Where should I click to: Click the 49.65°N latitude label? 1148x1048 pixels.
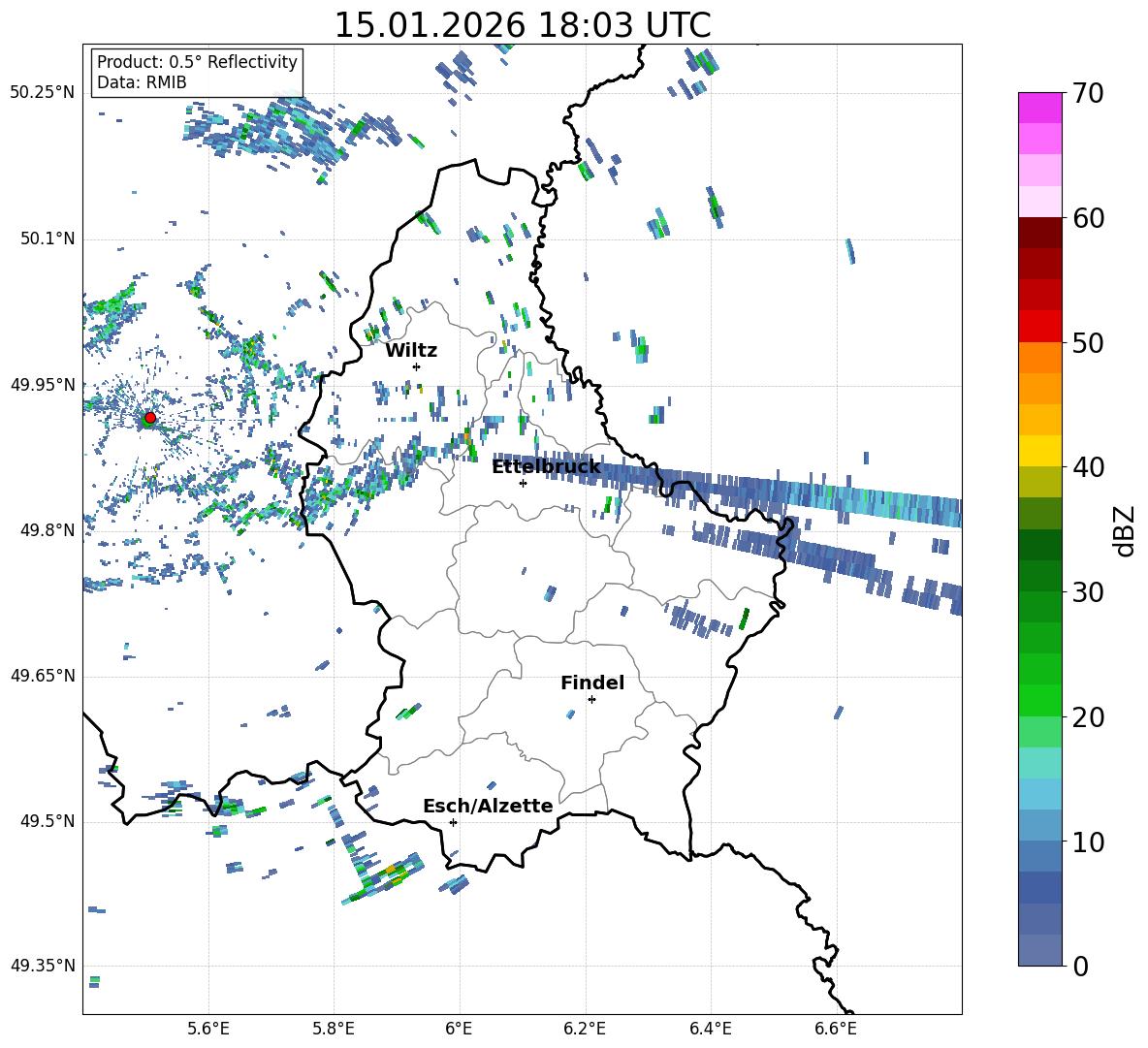click(43, 676)
